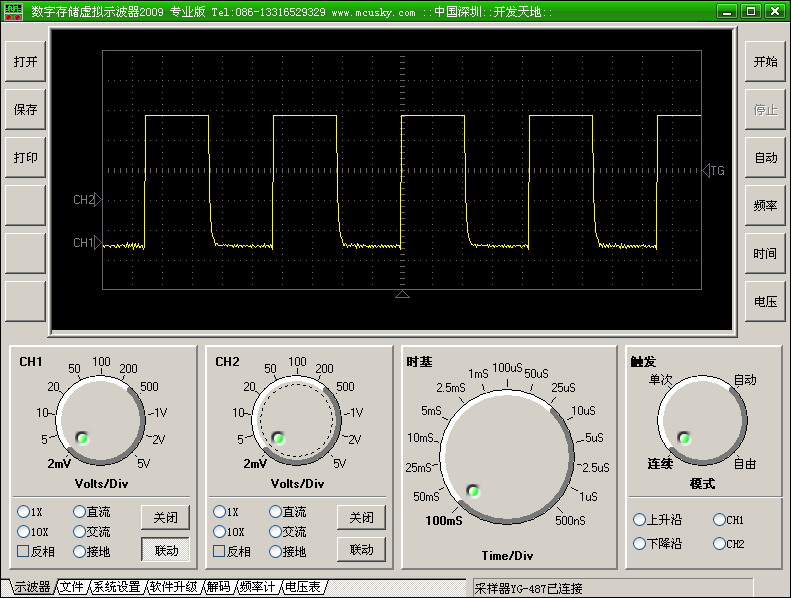The image size is (791, 598).
Task: Click the 保存 save button
Action: click(x=25, y=110)
